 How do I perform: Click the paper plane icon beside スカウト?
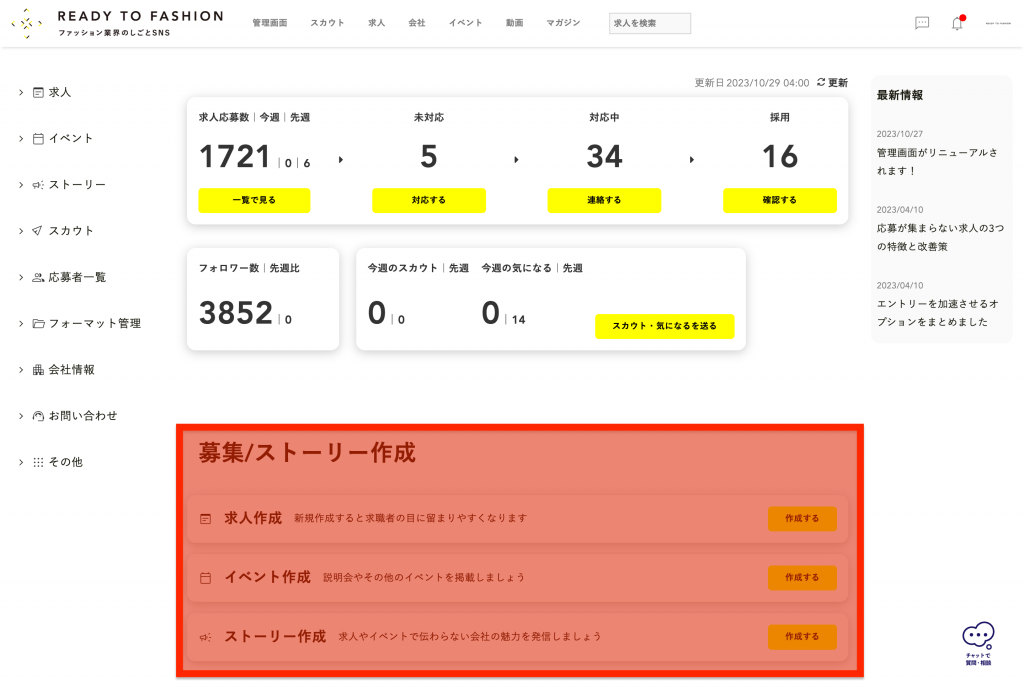(x=38, y=231)
